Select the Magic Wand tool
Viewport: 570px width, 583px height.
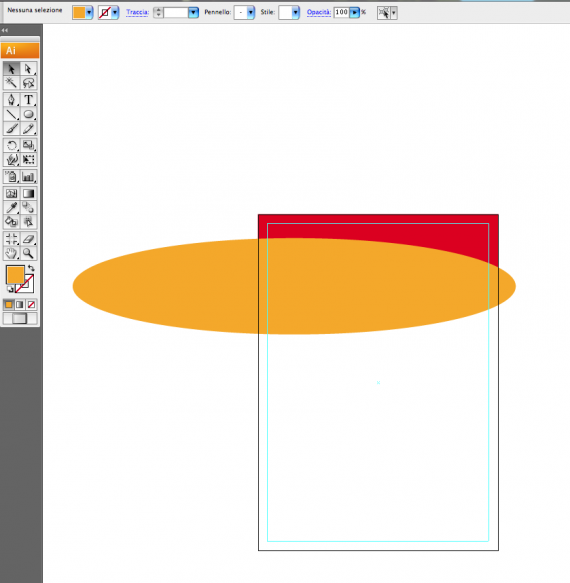(12, 83)
